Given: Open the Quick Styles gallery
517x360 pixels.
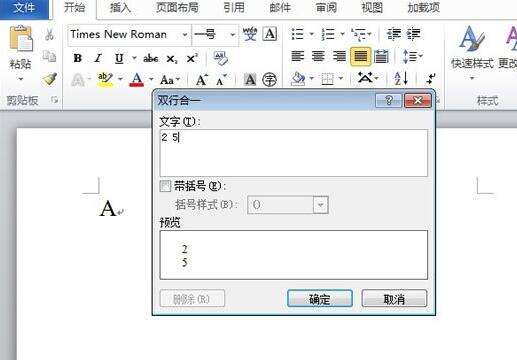Looking at the screenshot, I should pyautogui.click(x=472, y=53).
